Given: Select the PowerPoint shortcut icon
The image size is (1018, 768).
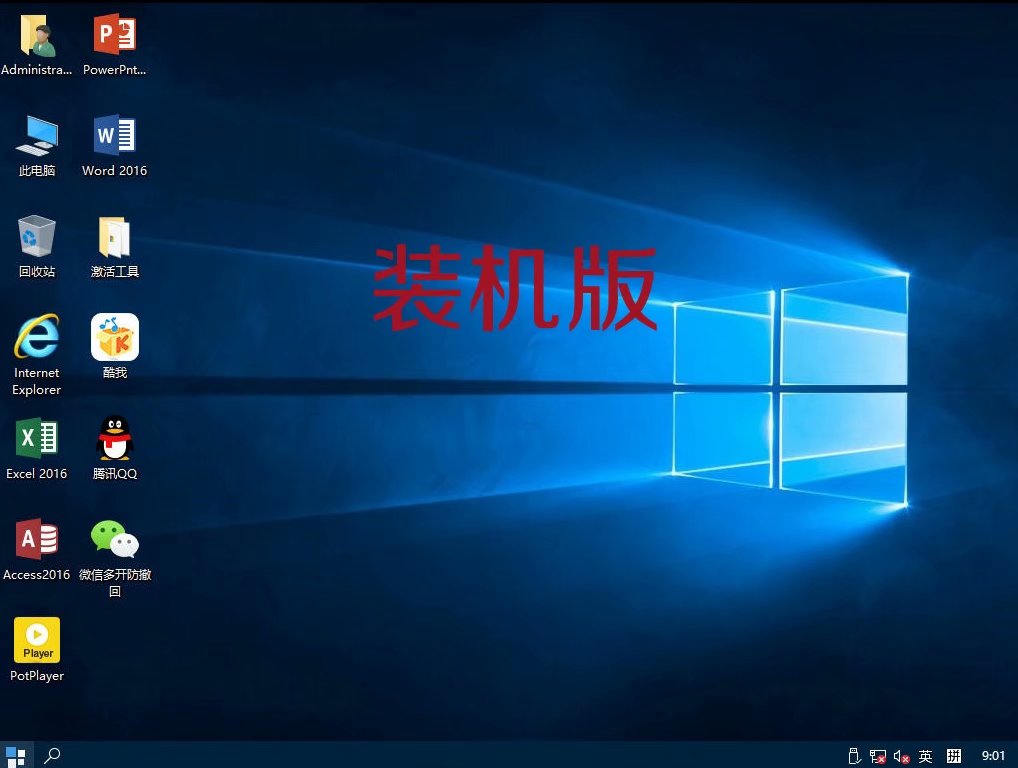Looking at the screenshot, I should tap(114, 36).
